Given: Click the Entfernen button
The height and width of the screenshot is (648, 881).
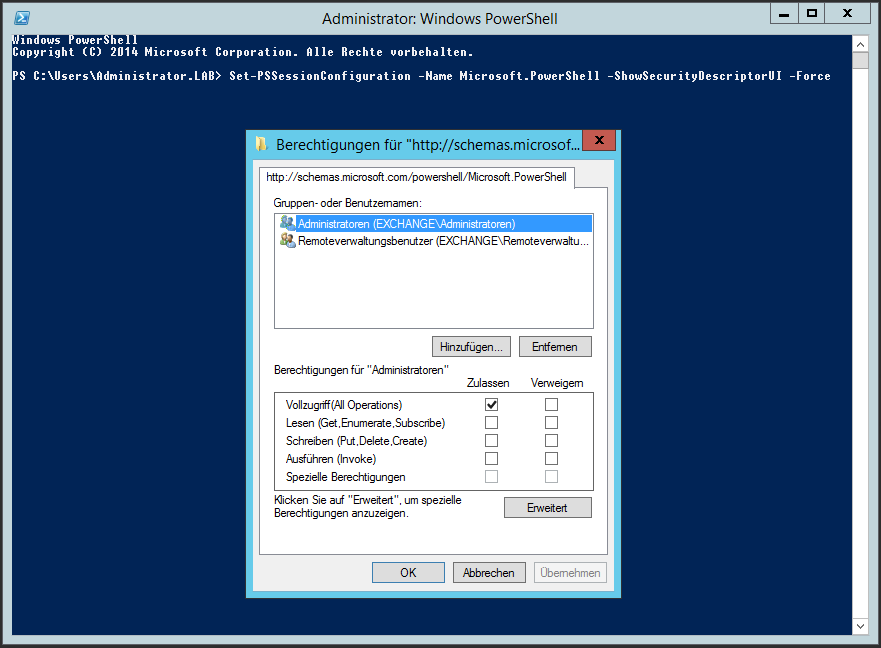Looking at the screenshot, I should click(555, 347).
